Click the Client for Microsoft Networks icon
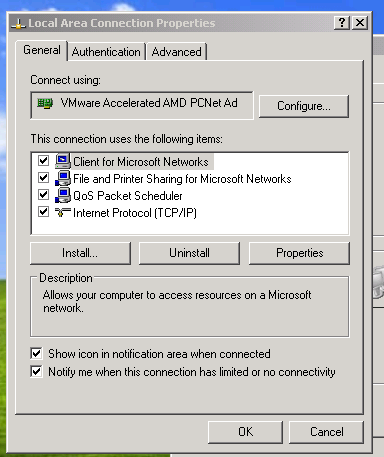384x457 pixels. (63, 161)
